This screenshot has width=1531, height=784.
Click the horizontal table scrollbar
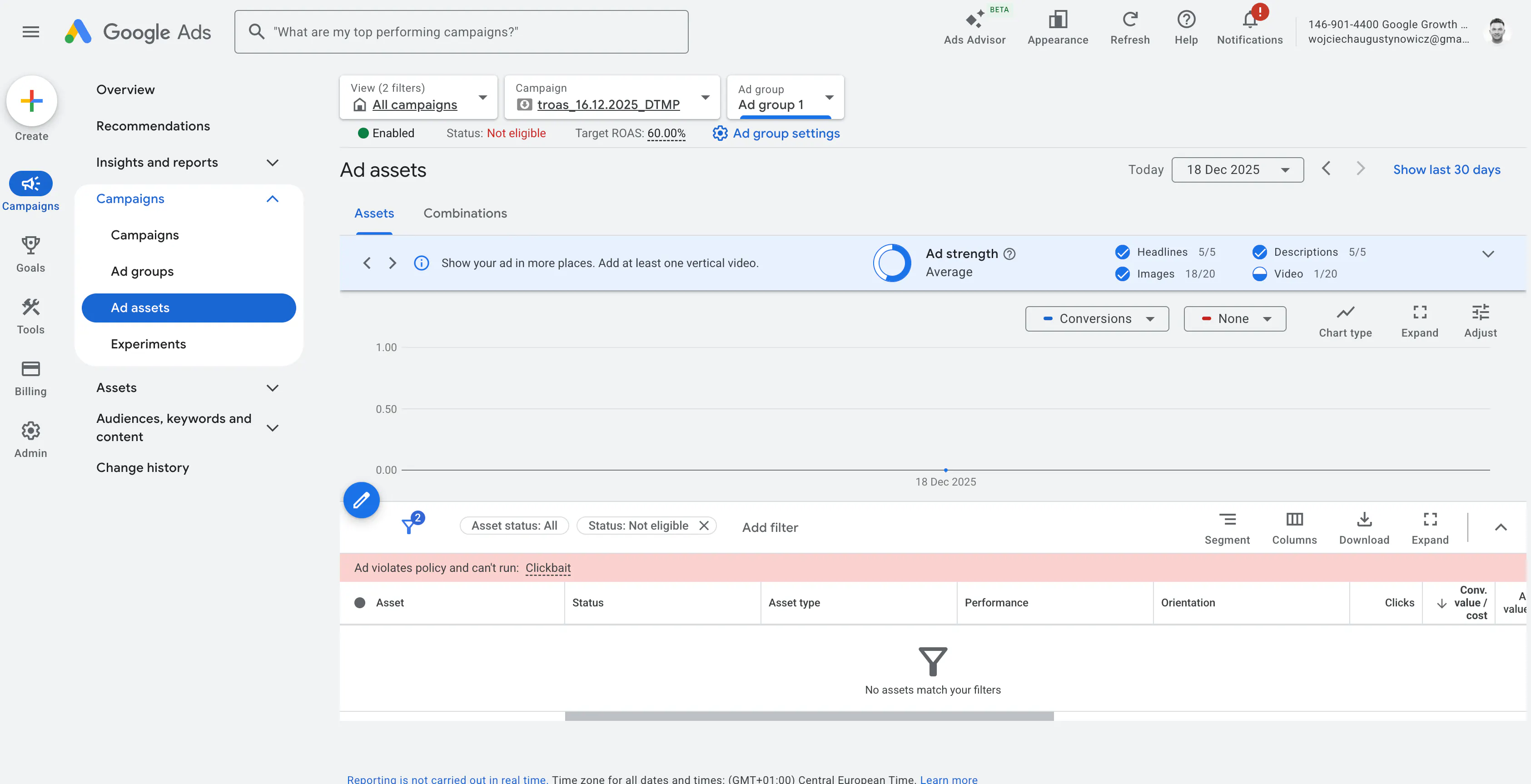(x=809, y=716)
